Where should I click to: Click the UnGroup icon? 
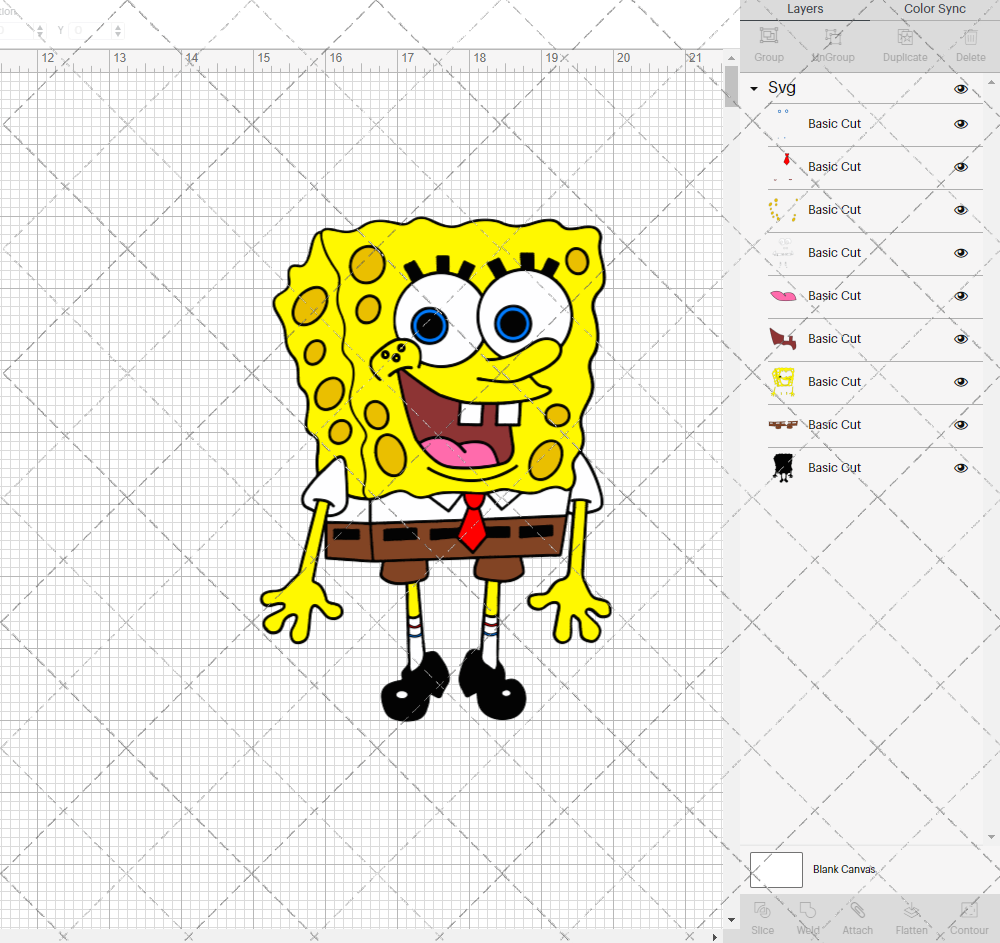tap(833, 36)
